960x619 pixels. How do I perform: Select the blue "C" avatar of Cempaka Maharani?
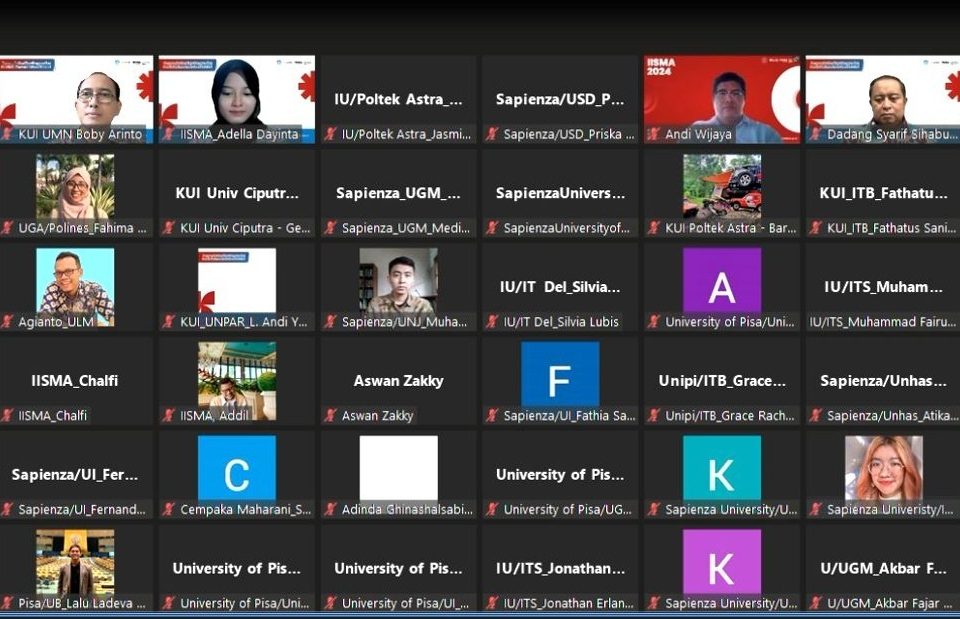(236, 468)
